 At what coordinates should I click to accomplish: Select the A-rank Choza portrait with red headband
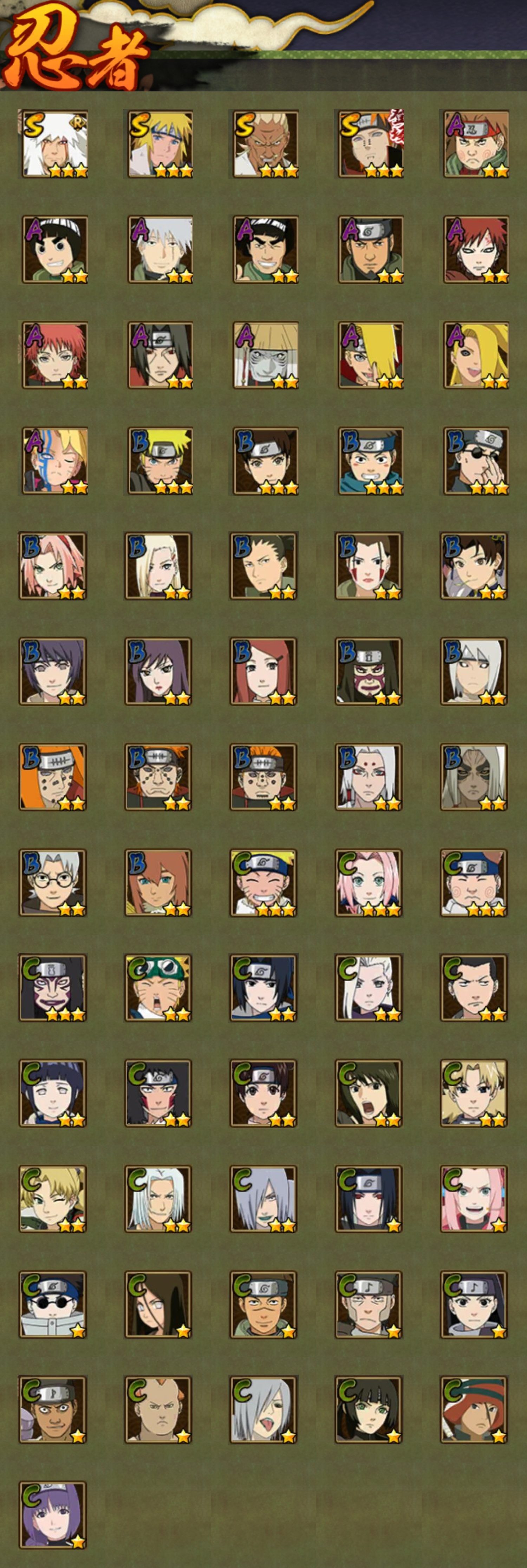pos(475,144)
